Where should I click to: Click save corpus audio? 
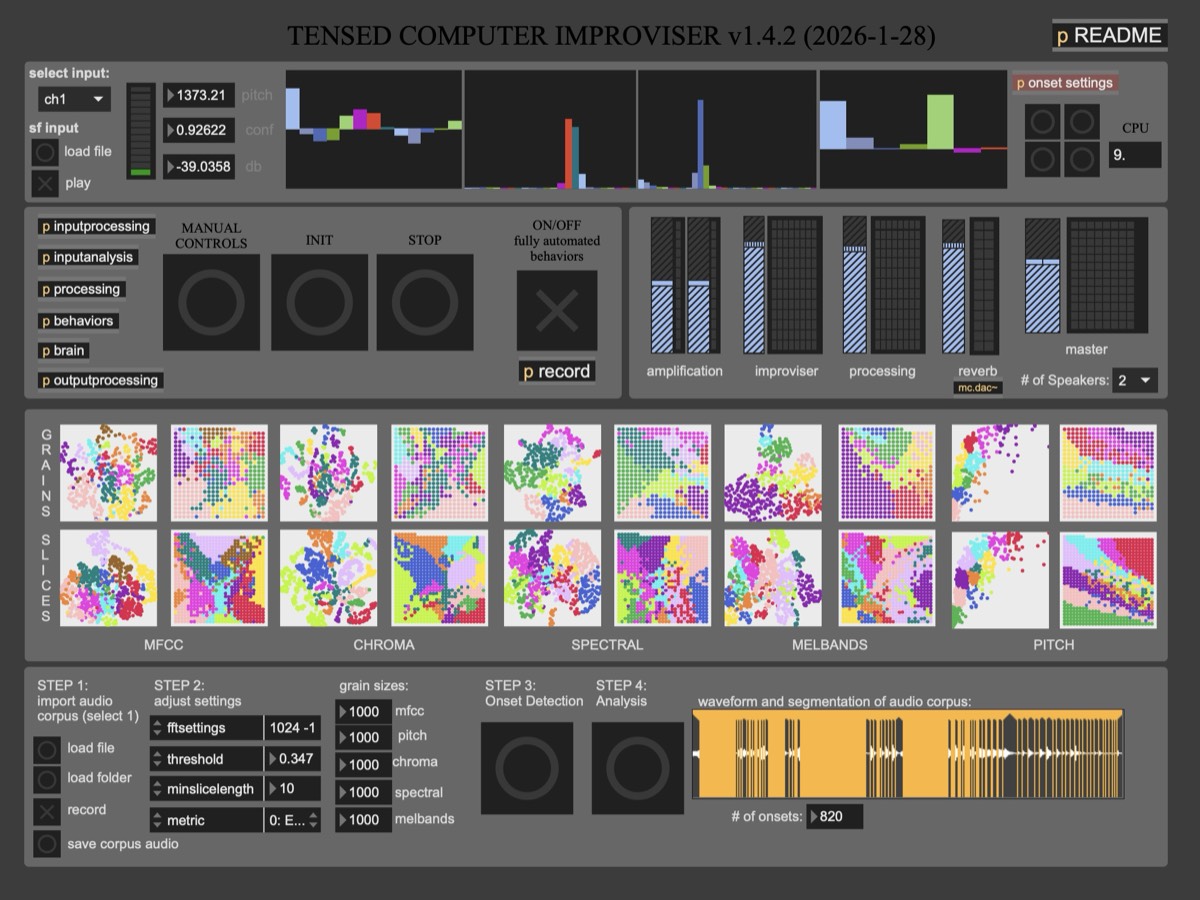pyautogui.click(x=46, y=844)
